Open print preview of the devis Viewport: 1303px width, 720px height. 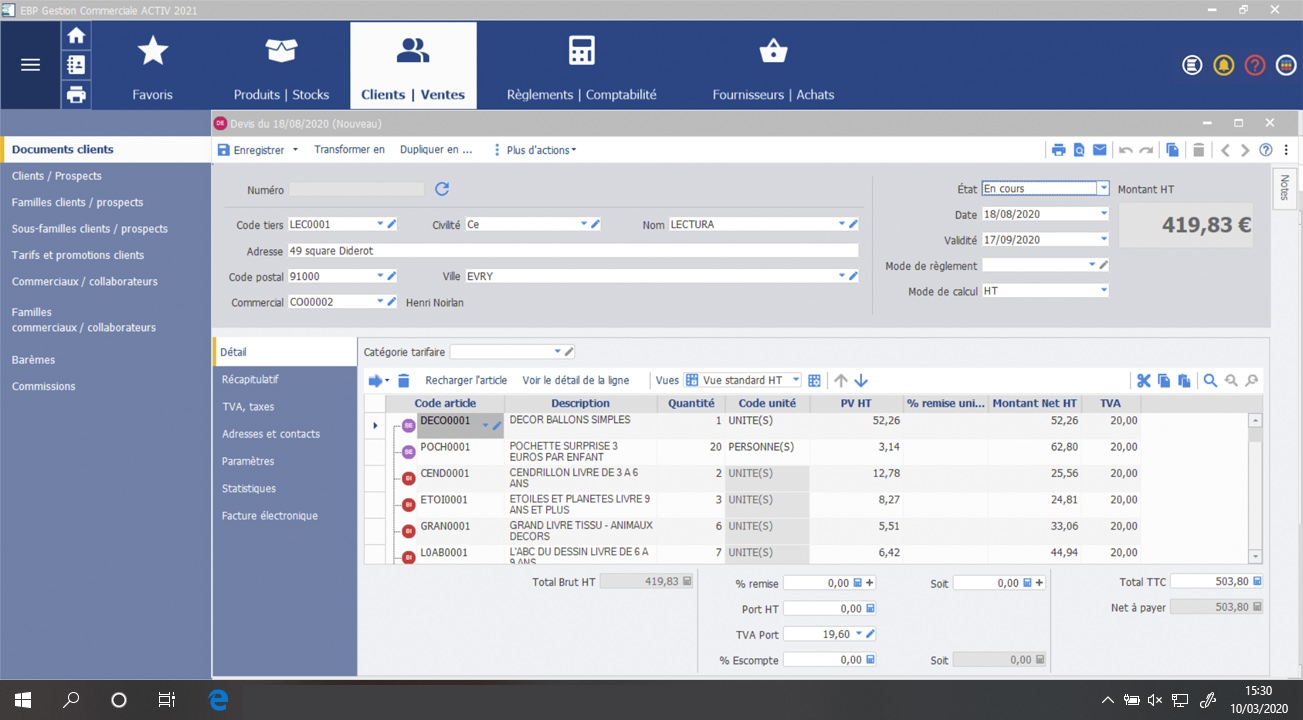(1080, 149)
